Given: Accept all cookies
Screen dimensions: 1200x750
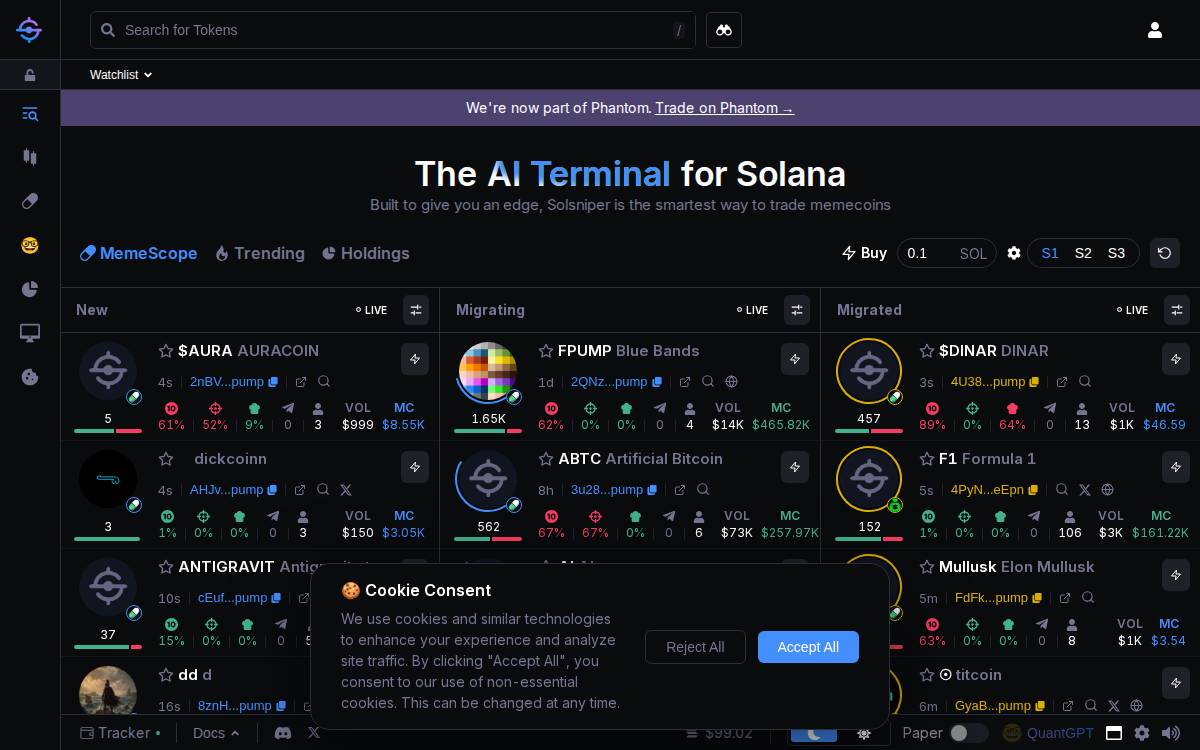Looking at the screenshot, I should click(x=808, y=647).
